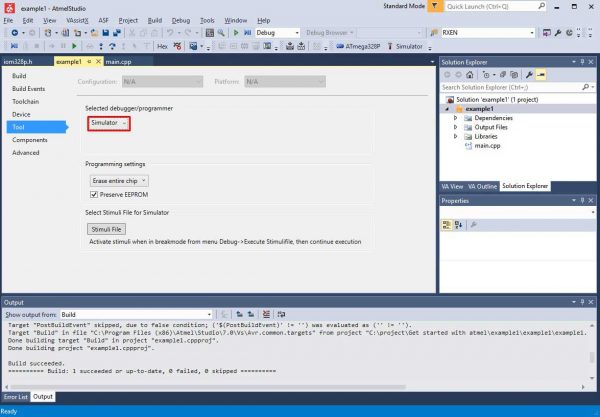
Task: Open the Erase entire chip dropdown
Action: 119,181
